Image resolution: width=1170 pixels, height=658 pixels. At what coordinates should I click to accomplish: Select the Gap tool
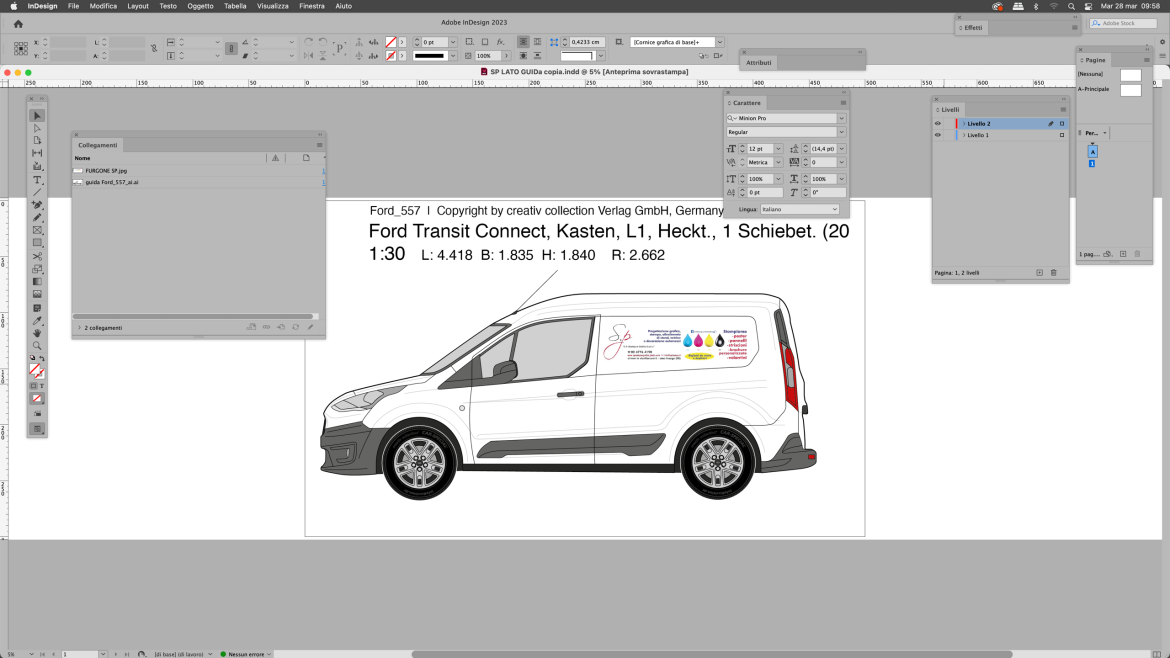37,154
